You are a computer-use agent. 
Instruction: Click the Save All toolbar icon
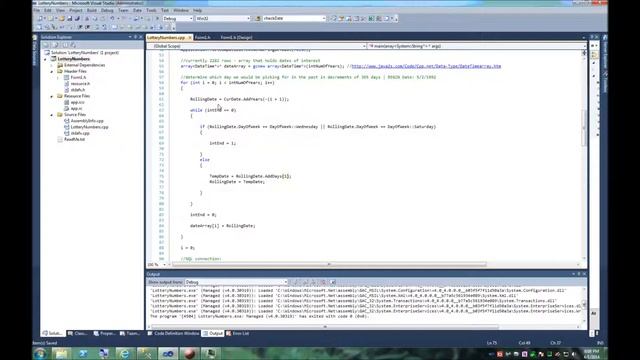[x=77, y=18]
